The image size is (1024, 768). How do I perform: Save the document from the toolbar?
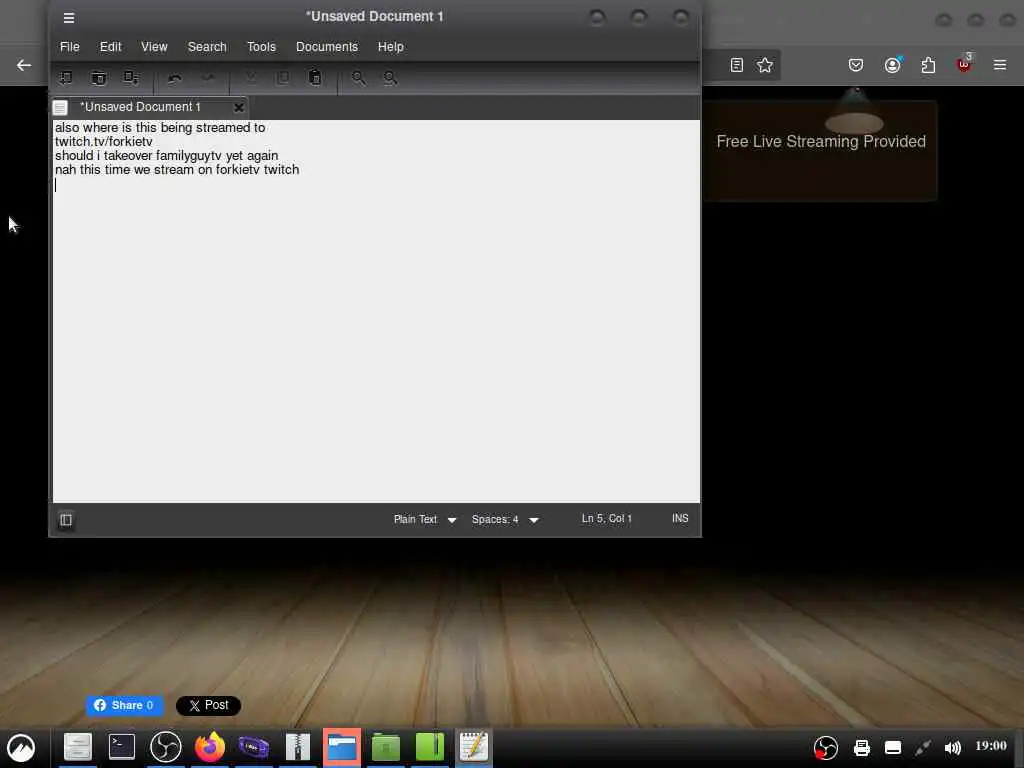(131, 78)
